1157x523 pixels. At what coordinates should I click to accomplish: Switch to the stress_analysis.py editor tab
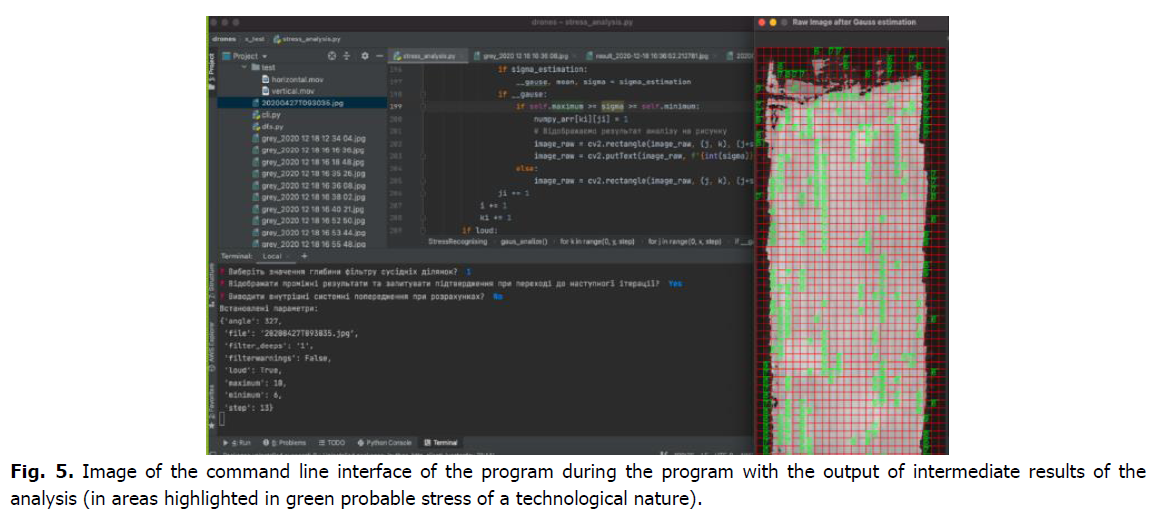coord(426,56)
